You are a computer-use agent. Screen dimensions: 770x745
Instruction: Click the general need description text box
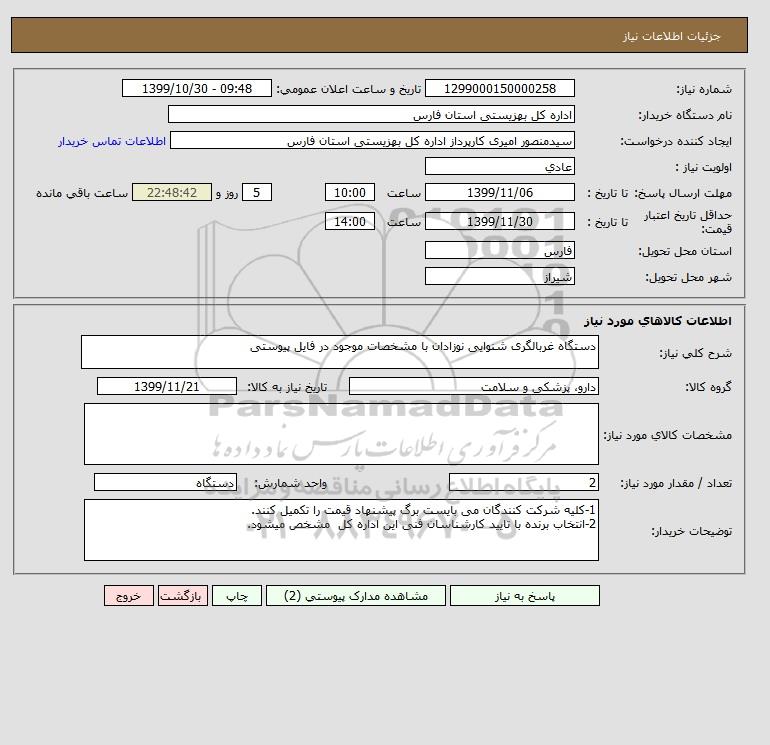click(340, 352)
